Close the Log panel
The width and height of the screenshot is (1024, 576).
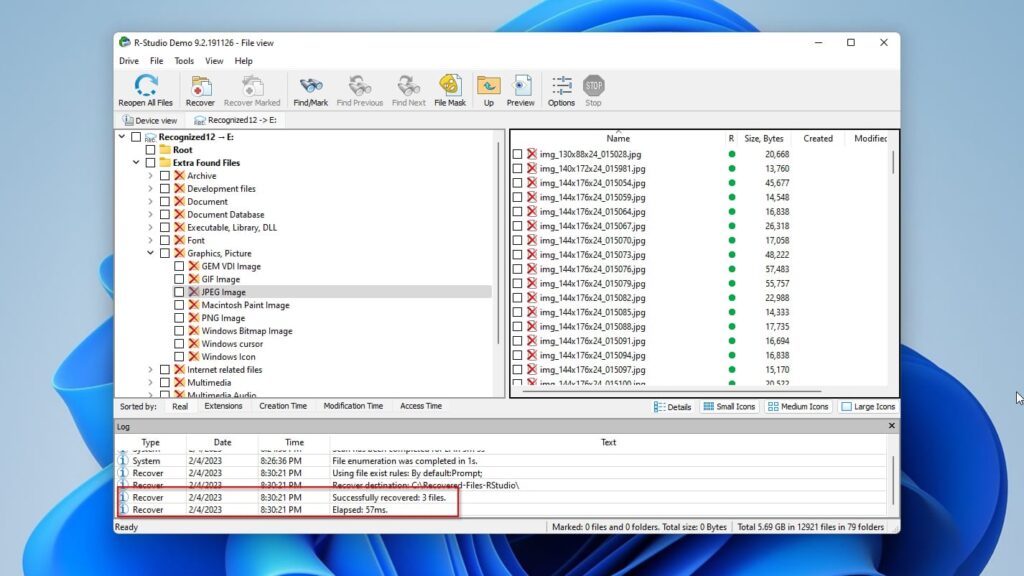click(891, 426)
